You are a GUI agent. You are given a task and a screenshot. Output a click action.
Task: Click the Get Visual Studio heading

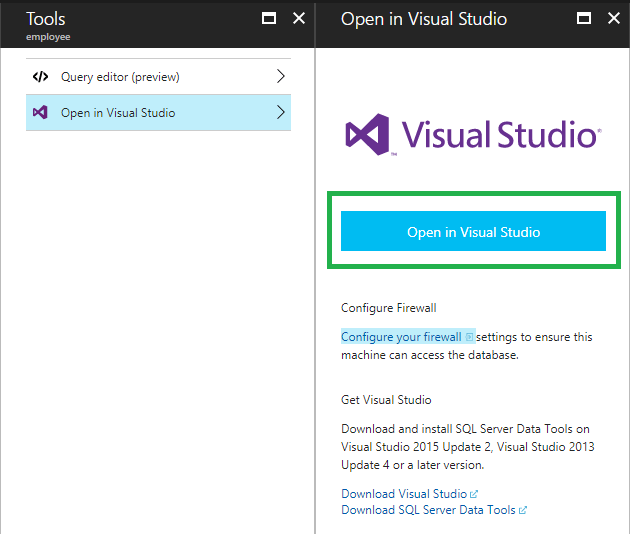386,400
